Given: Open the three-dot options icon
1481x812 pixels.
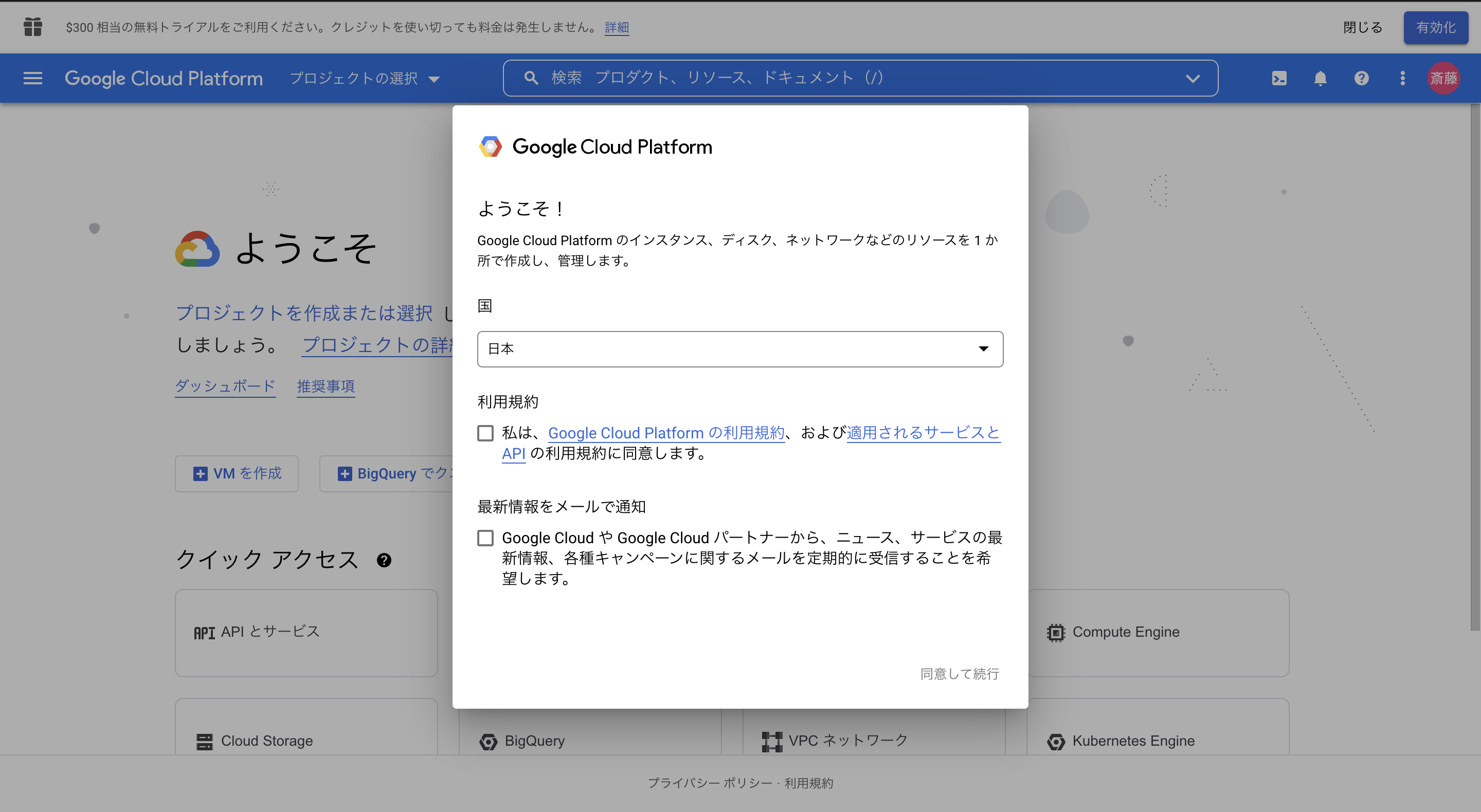Looking at the screenshot, I should pos(1402,78).
